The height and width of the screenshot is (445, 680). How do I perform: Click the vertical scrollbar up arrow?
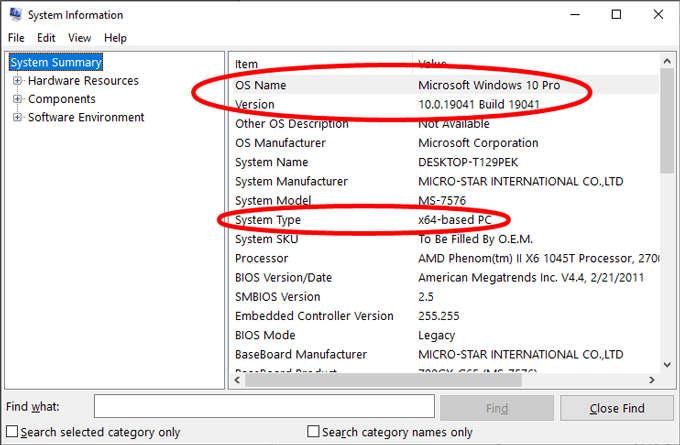(667, 62)
